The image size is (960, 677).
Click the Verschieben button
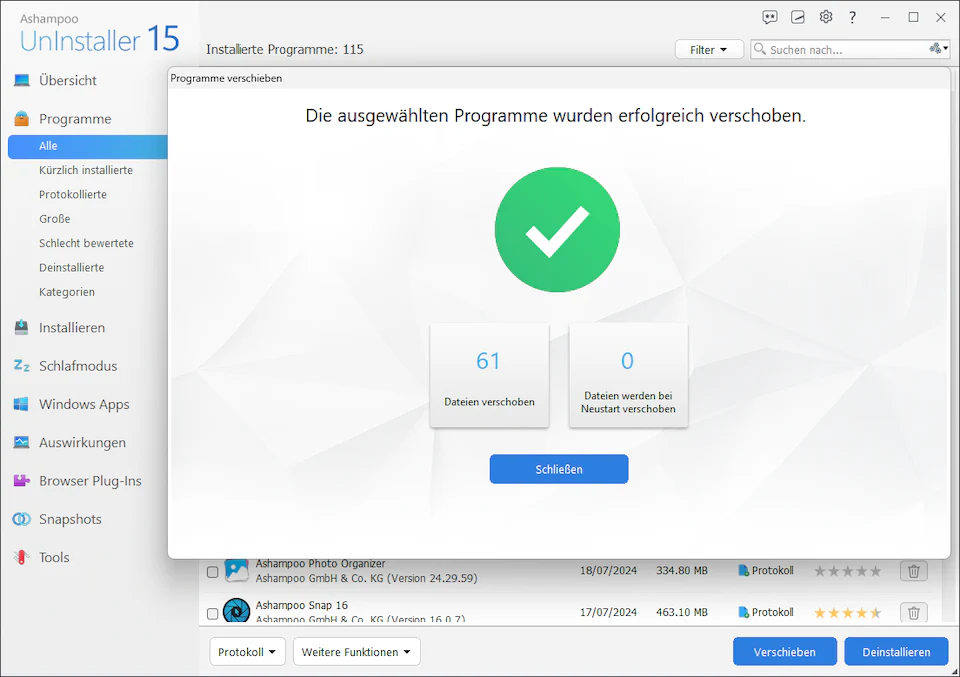tap(785, 652)
